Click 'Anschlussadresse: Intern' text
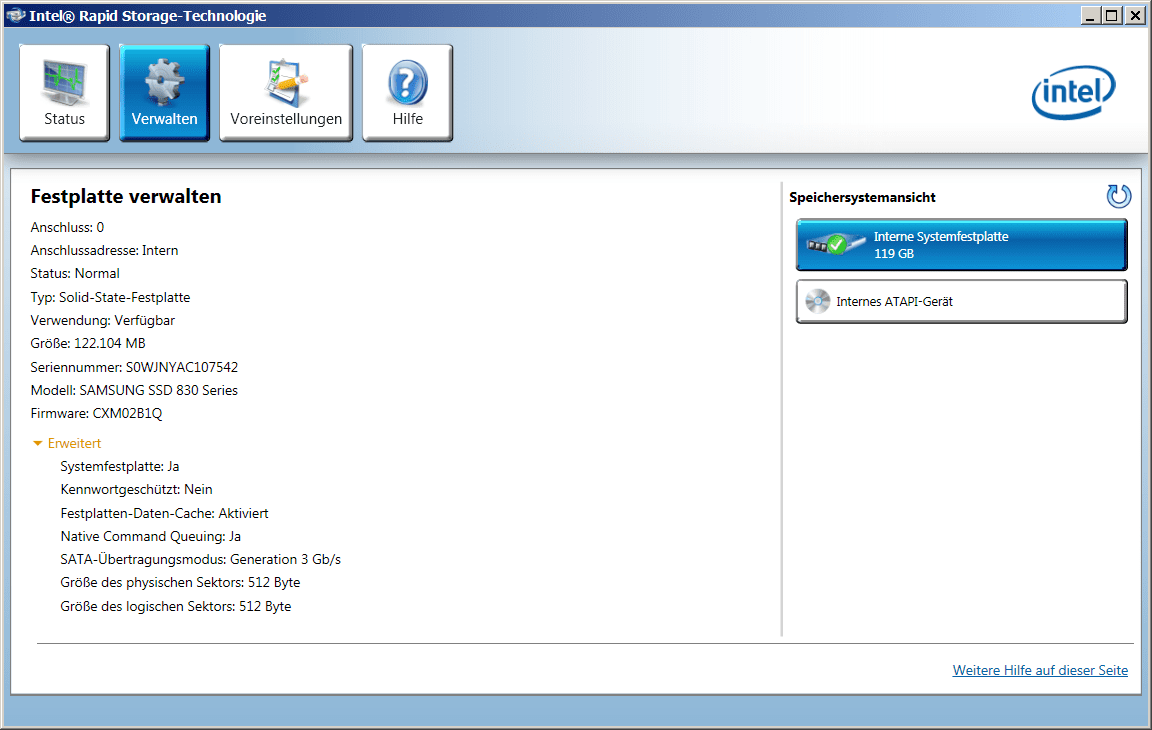This screenshot has height=730, width=1152. tap(104, 250)
